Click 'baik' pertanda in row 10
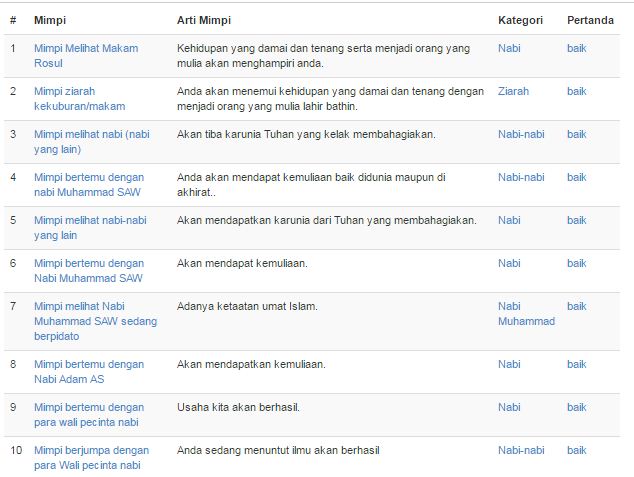Image resolution: width=634 pixels, height=477 pixels. [x=577, y=450]
